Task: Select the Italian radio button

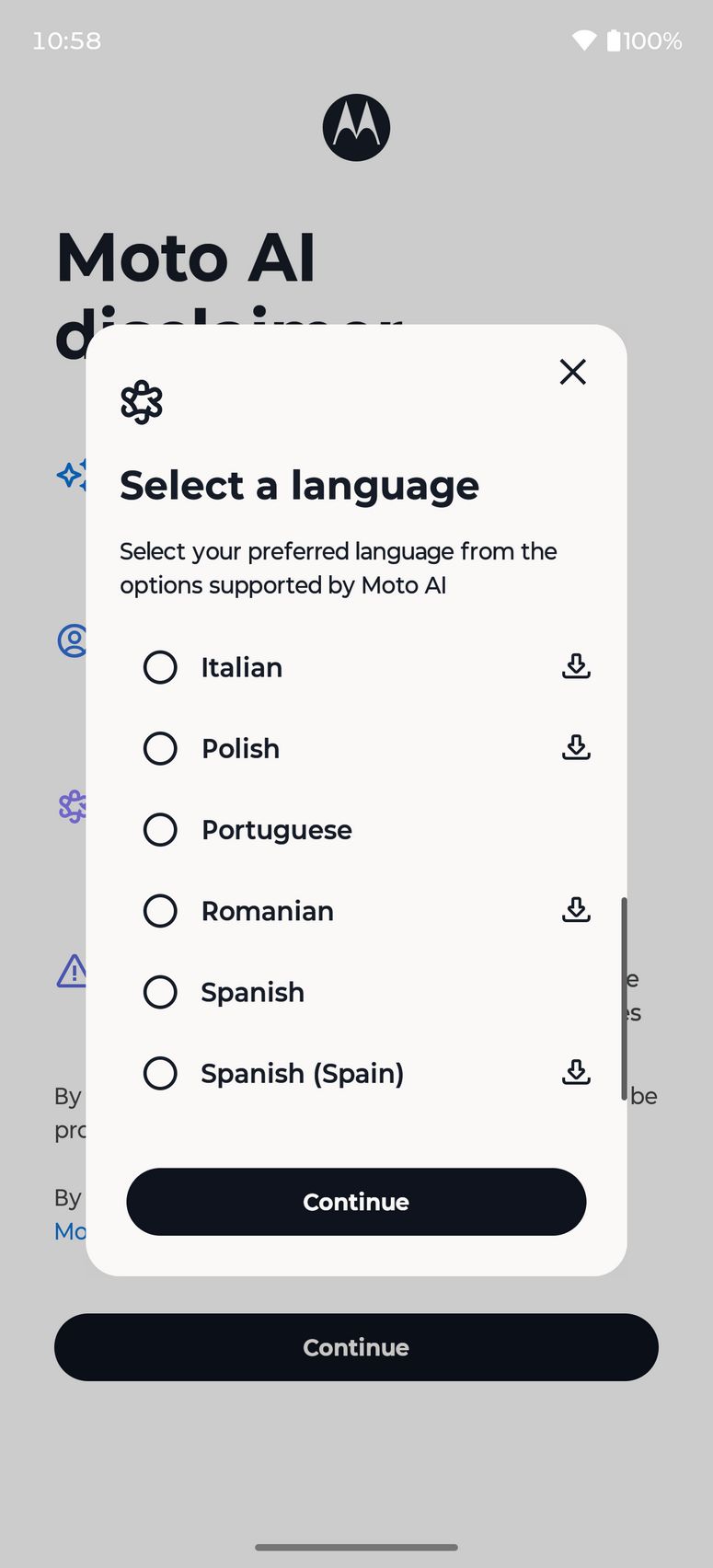Action: 160,667
